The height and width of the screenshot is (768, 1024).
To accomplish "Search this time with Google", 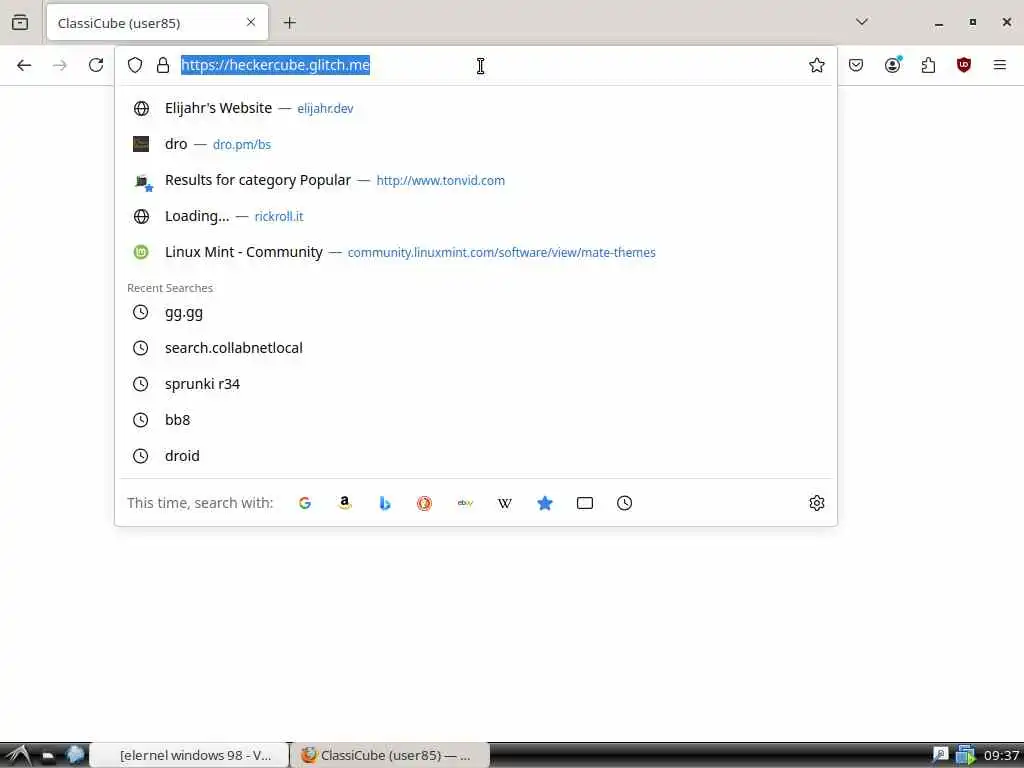I will 305,503.
